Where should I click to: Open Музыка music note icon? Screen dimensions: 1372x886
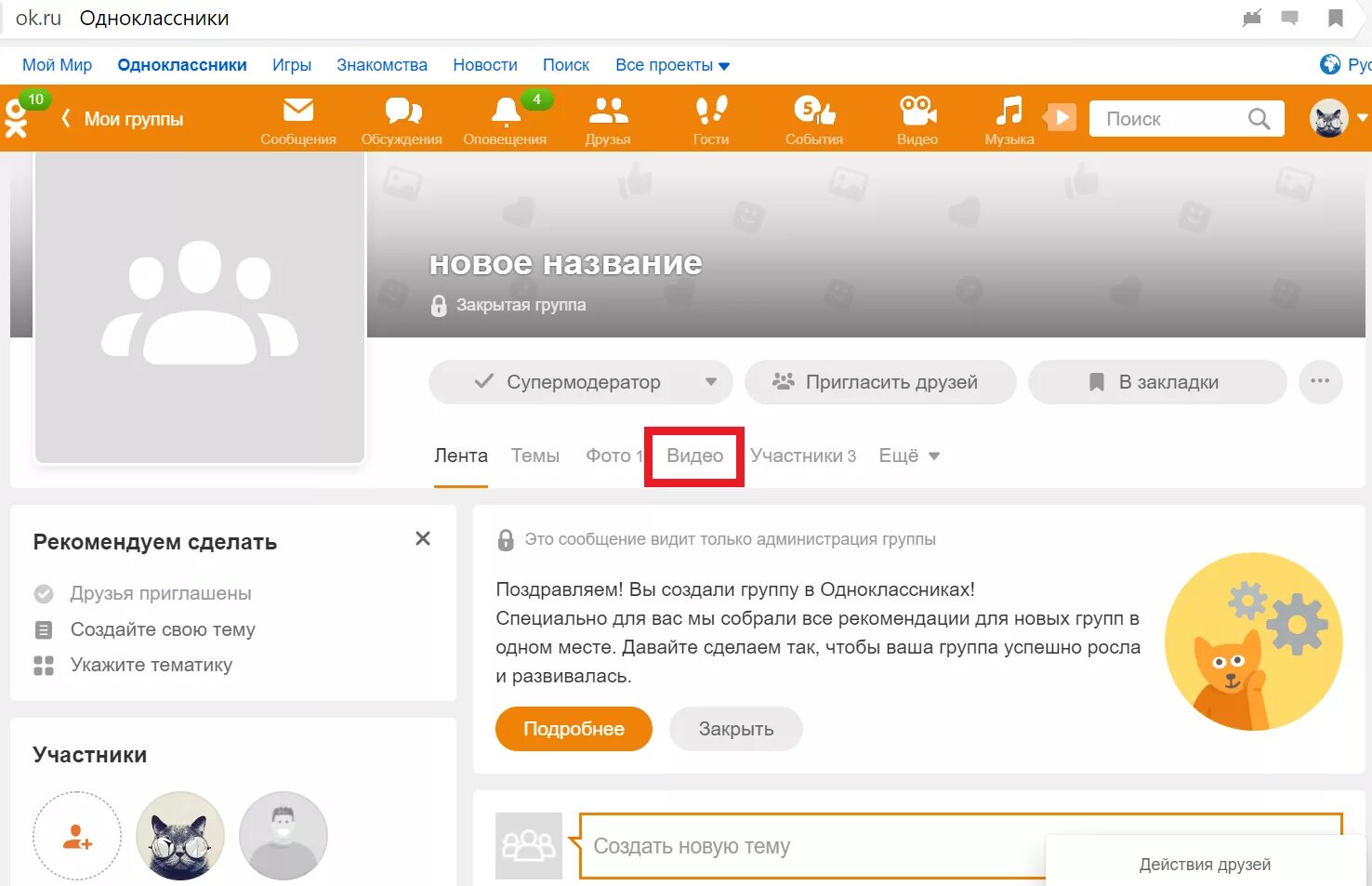point(1009,111)
